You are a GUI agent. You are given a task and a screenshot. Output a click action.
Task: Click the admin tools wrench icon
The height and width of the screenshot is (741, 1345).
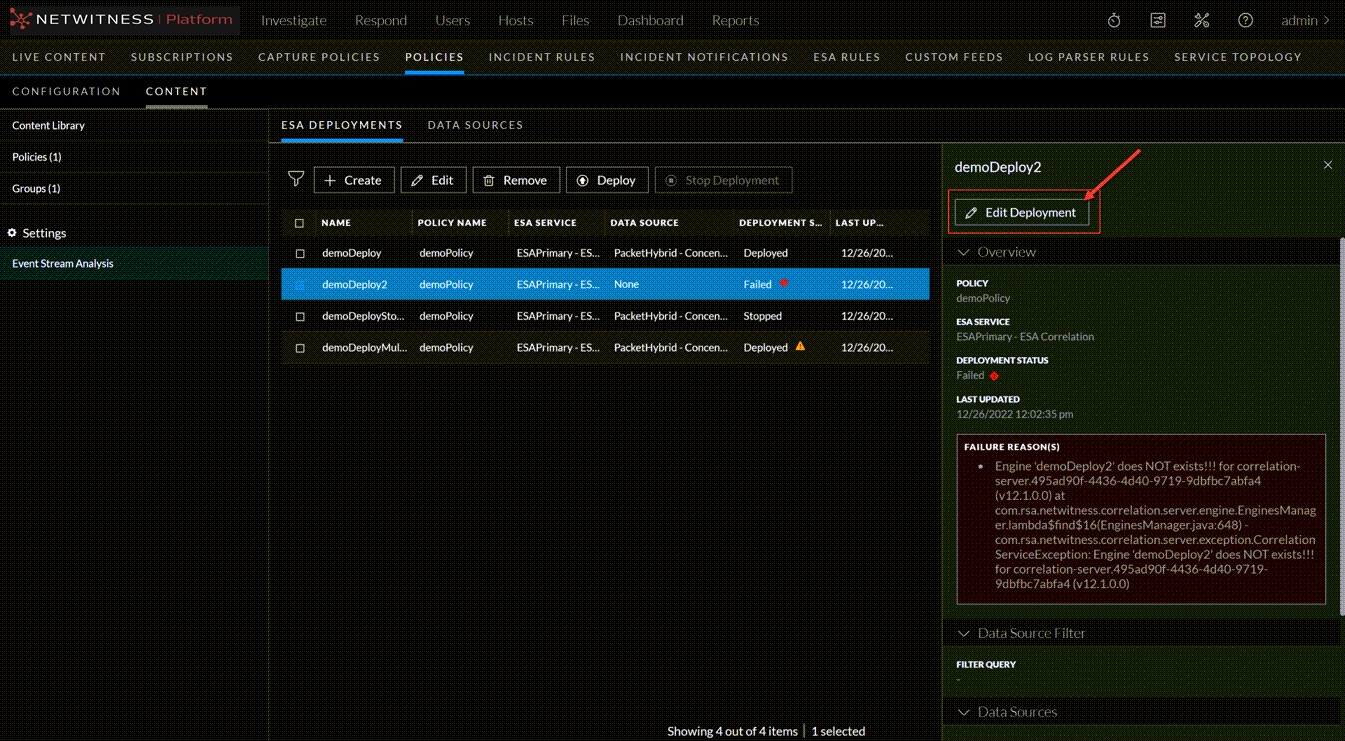pyautogui.click(x=1202, y=20)
